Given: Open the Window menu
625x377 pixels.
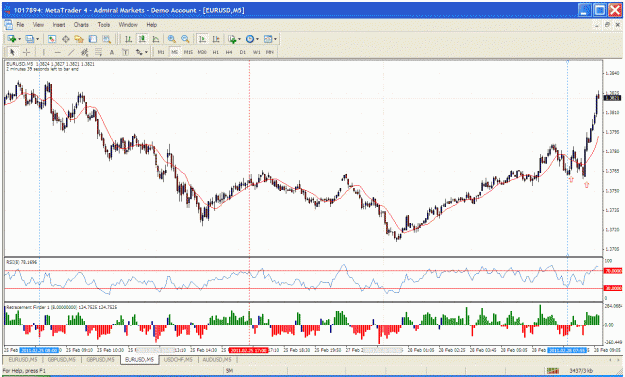Looking at the screenshot, I should [128, 25].
